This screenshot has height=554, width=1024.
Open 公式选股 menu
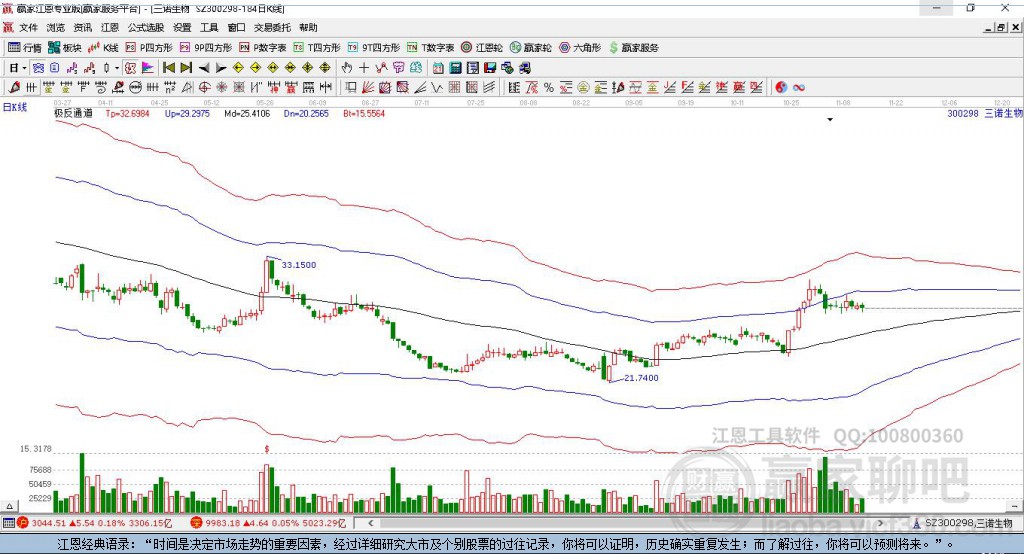coord(146,27)
